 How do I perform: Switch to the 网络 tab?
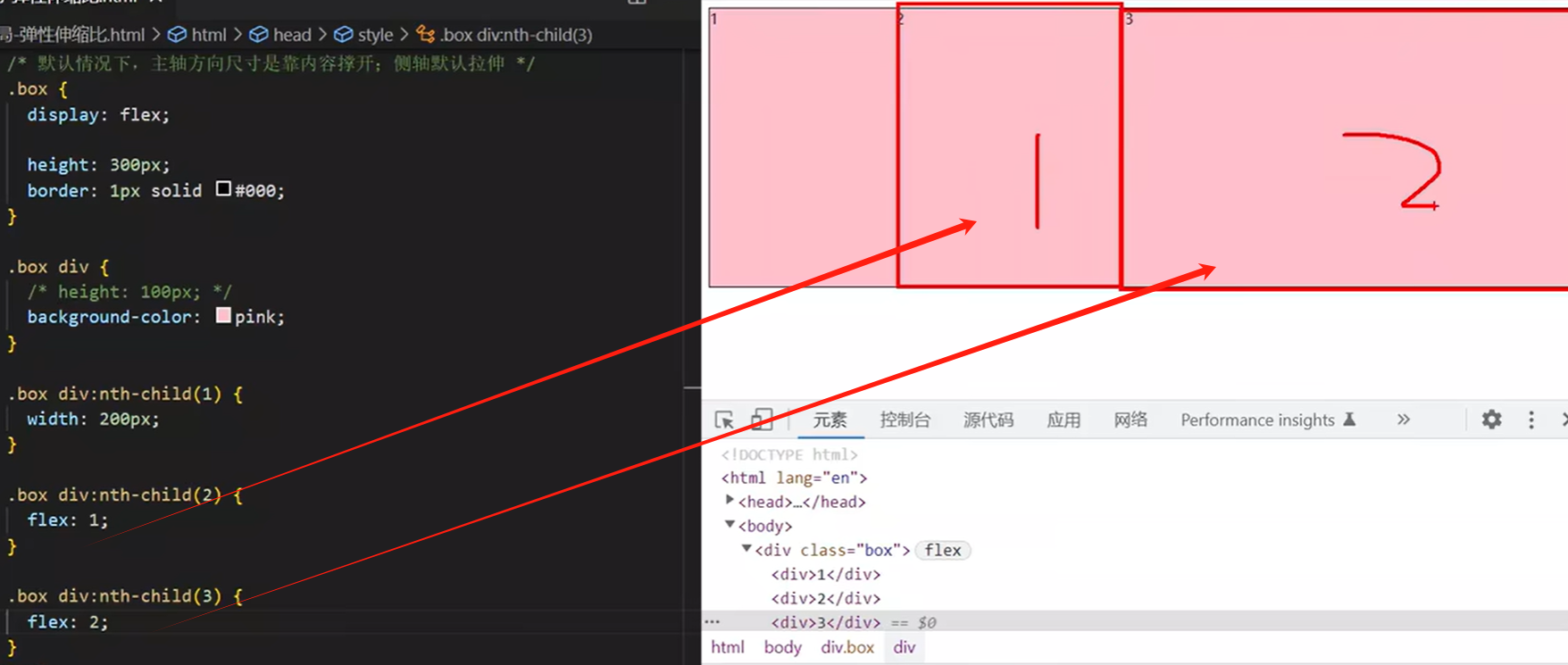pos(1130,420)
